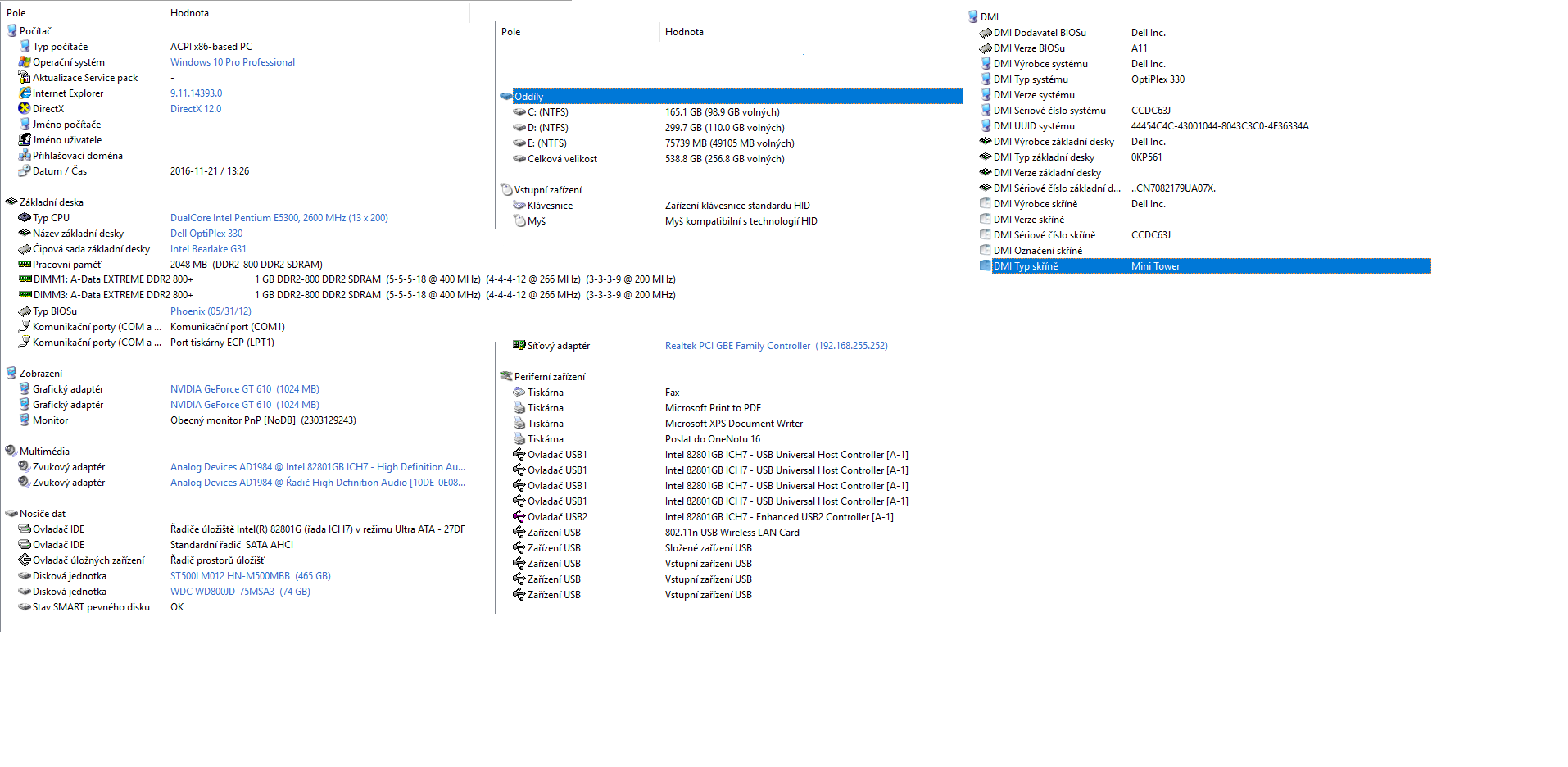The width and height of the screenshot is (1568, 767).
Task: Click the DMI value '0KP561'
Action: click(1147, 157)
